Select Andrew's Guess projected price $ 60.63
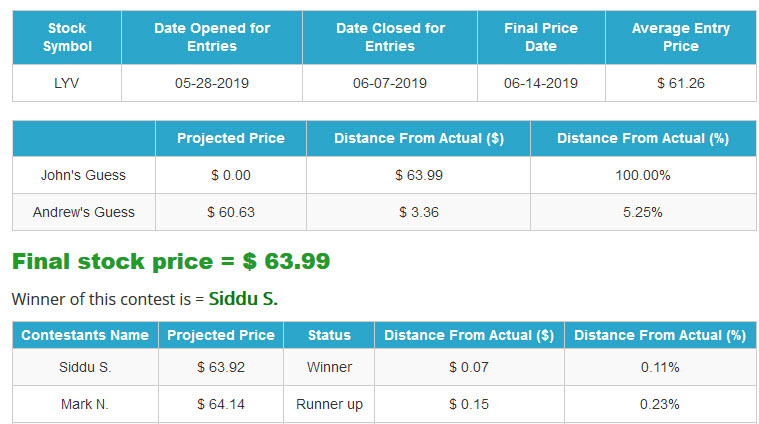This screenshot has width=759, height=424. click(231, 212)
